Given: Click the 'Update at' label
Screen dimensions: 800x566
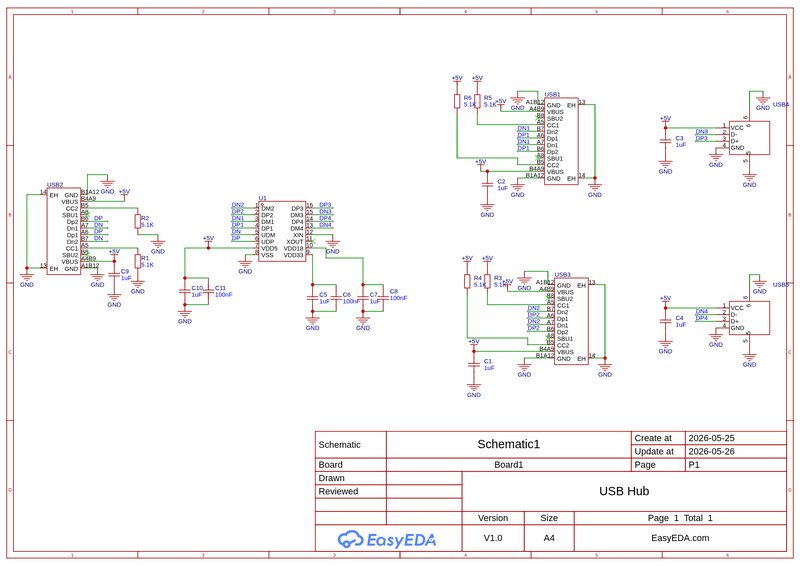Looking at the screenshot, I should click(x=654, y=451).
